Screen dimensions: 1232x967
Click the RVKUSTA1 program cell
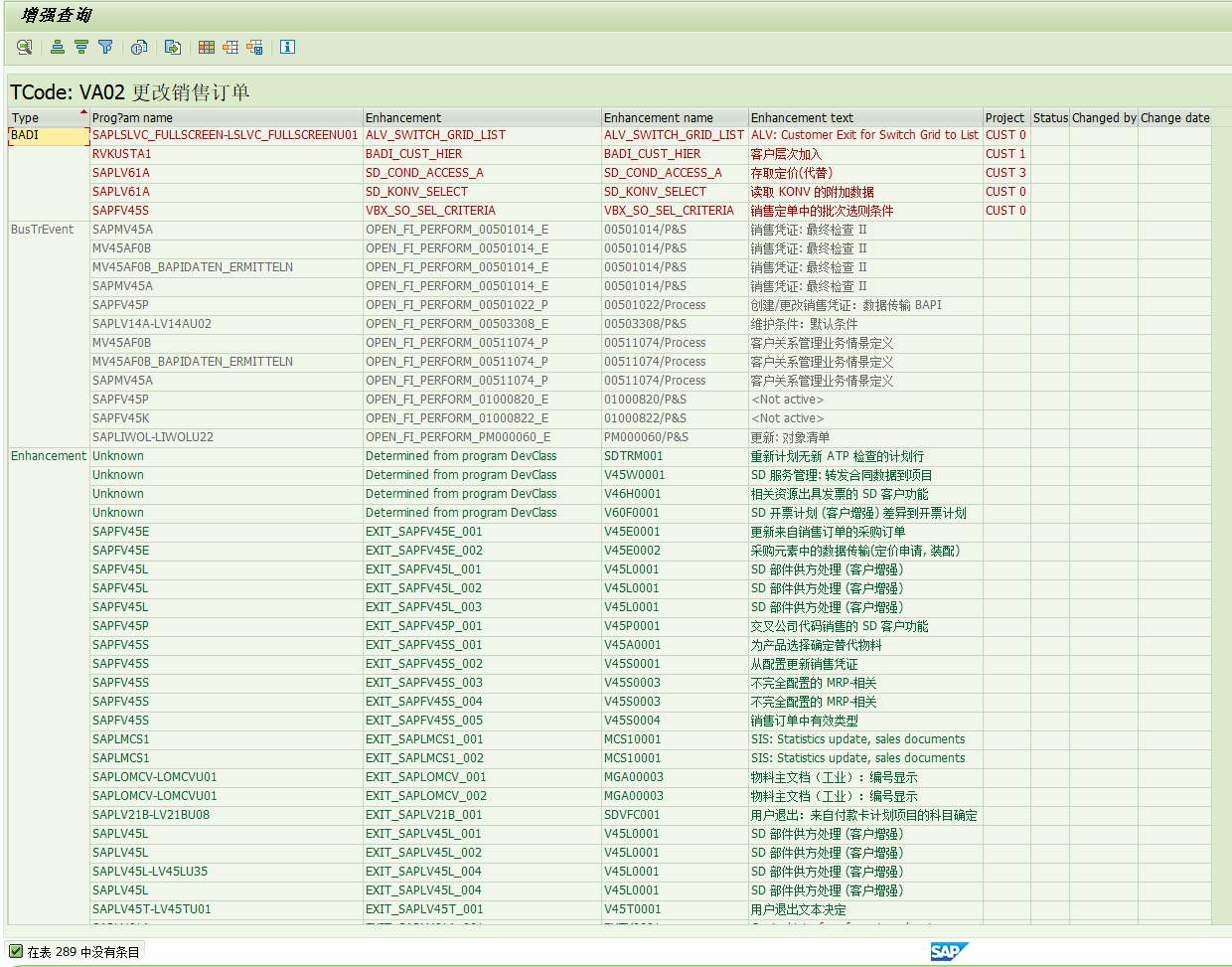(x=226, y=154)
